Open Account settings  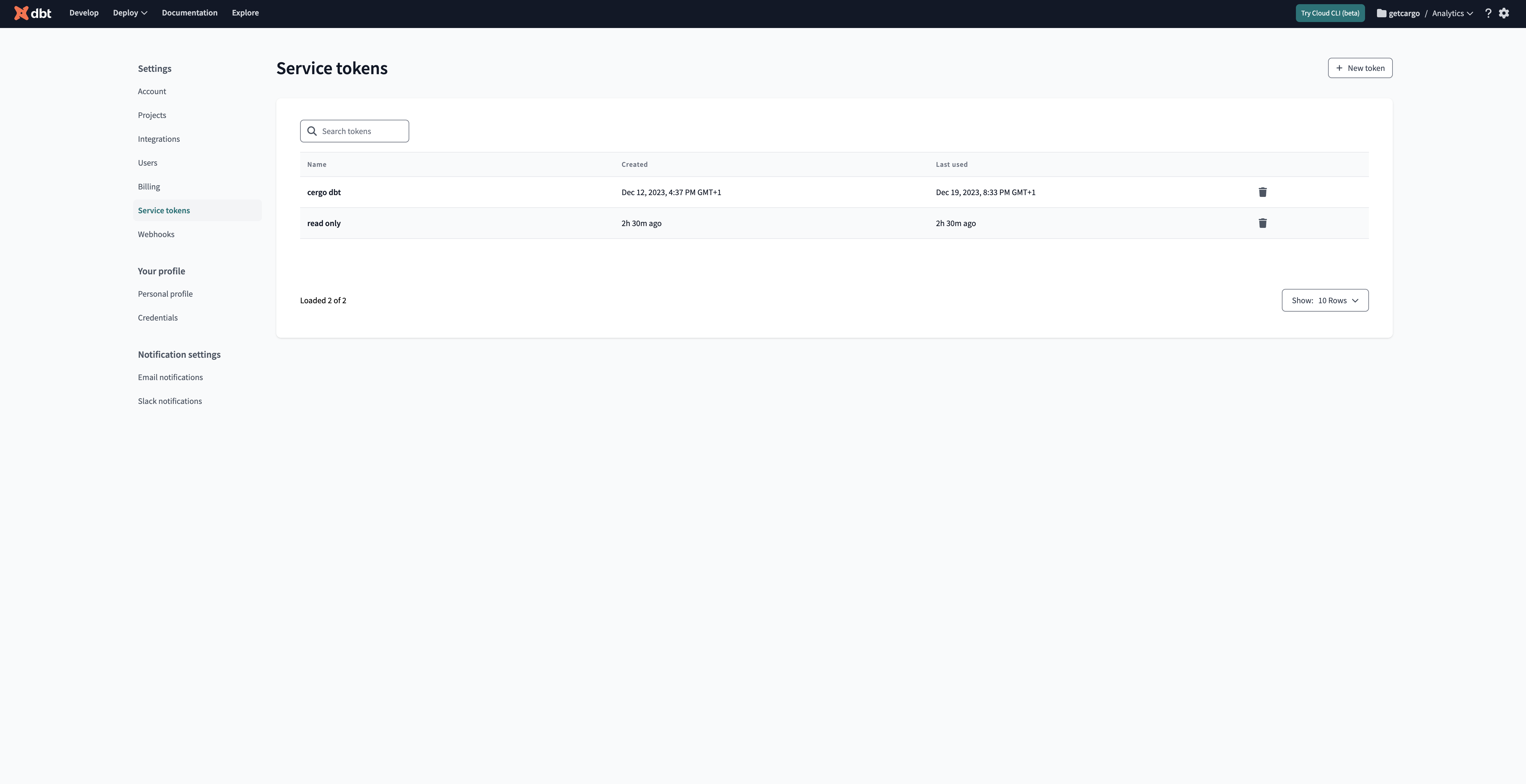152,91
